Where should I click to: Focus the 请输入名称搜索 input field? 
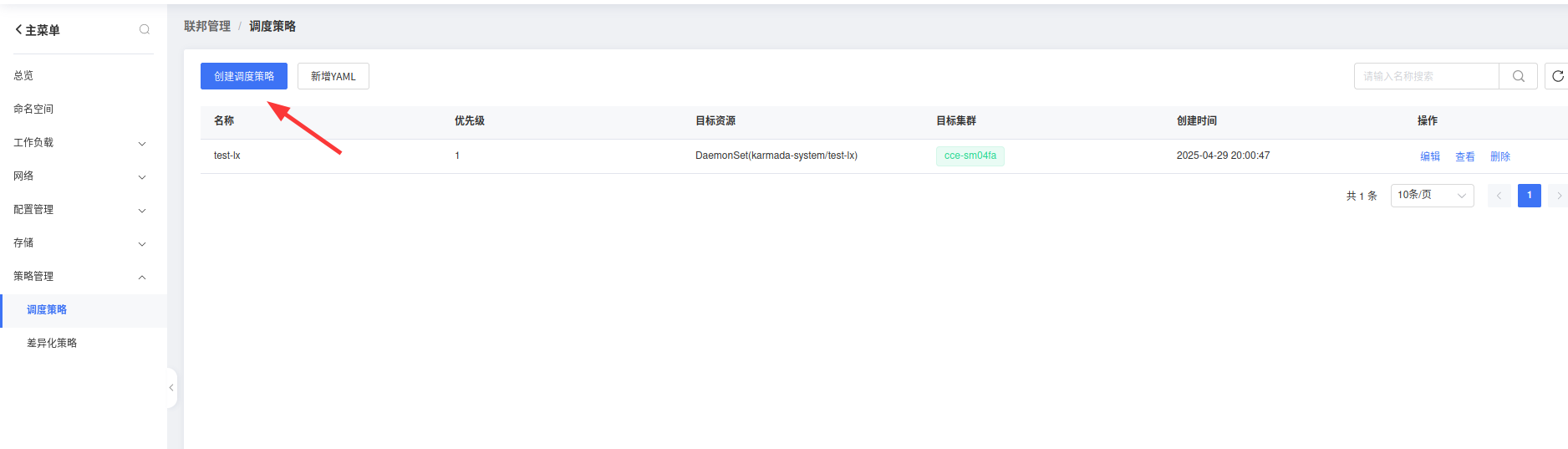[1427, 76]
